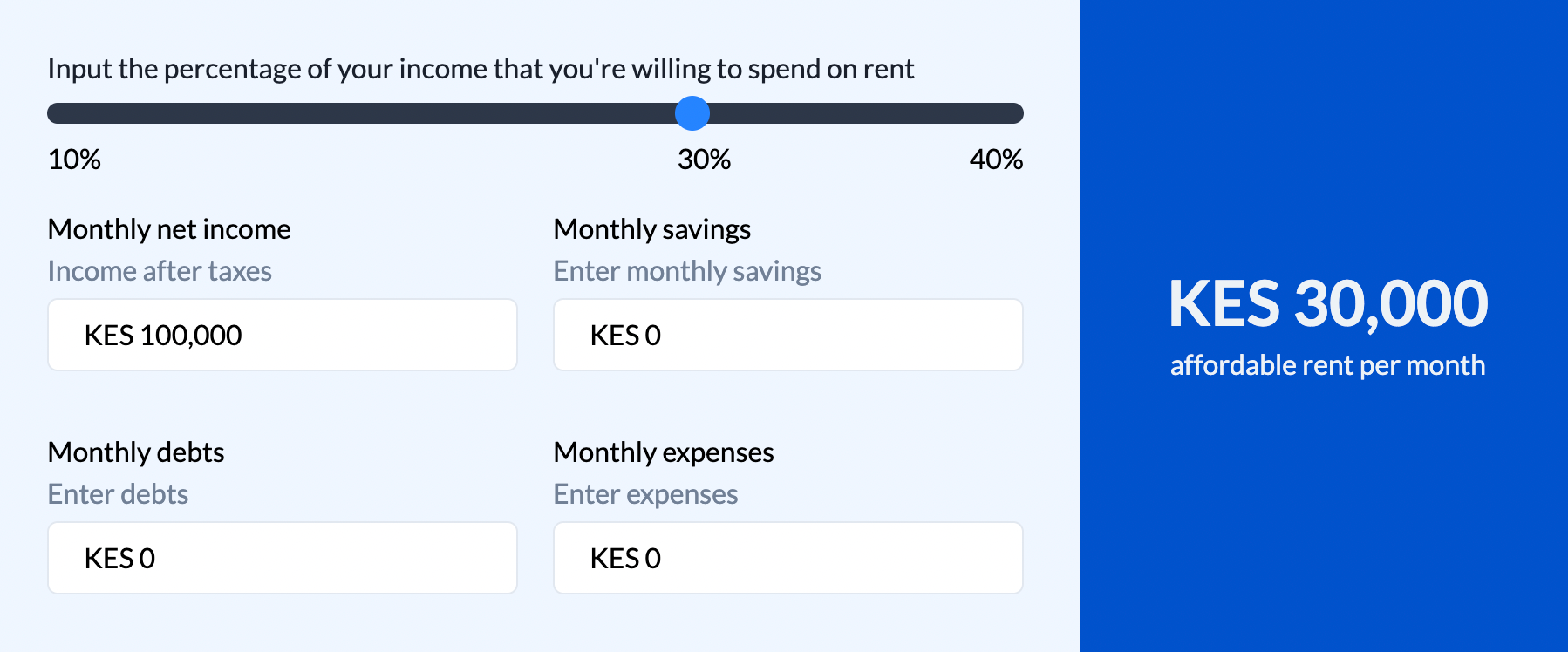Viewport: 1568px width, 652px height.
Task: Click the "Monthly savings" label
Action: 651,229
